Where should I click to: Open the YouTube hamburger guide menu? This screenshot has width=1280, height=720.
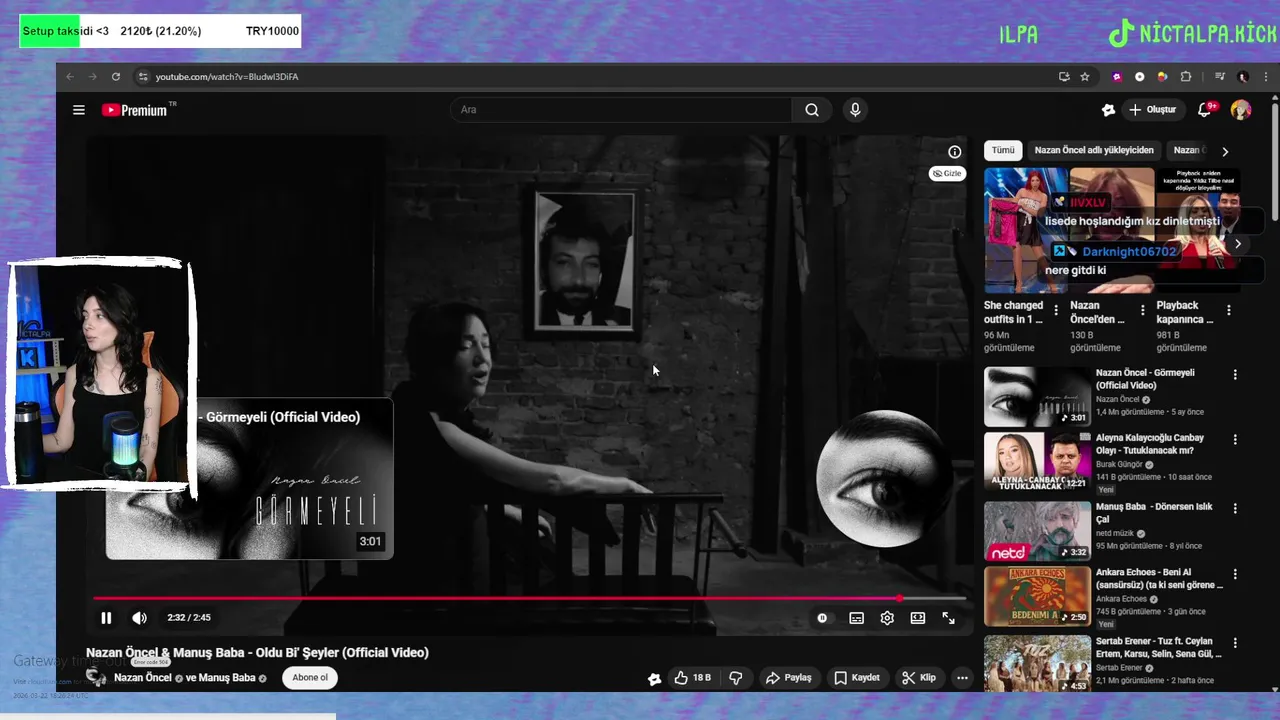79,110
